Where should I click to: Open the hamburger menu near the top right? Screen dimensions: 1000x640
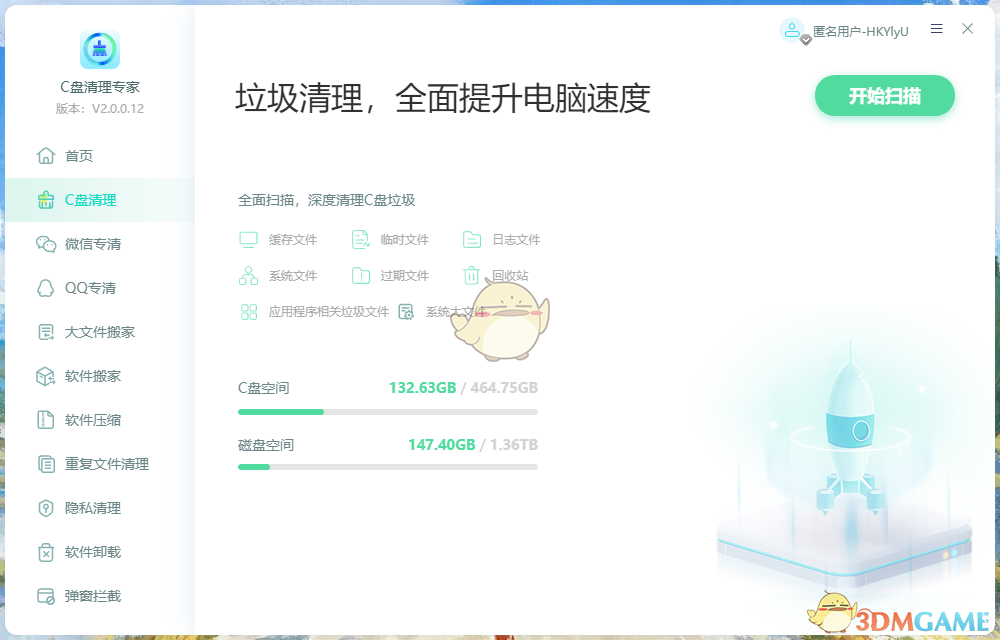click(936, 29)
